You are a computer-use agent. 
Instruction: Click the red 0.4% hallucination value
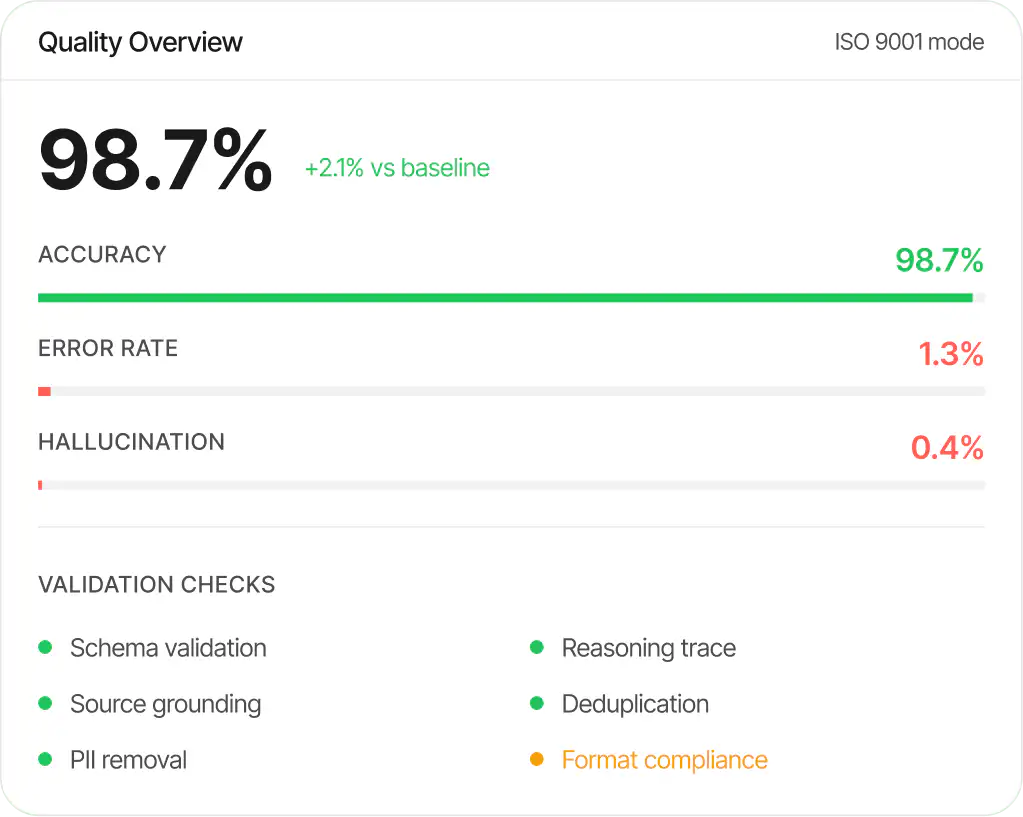click(947, 448)
